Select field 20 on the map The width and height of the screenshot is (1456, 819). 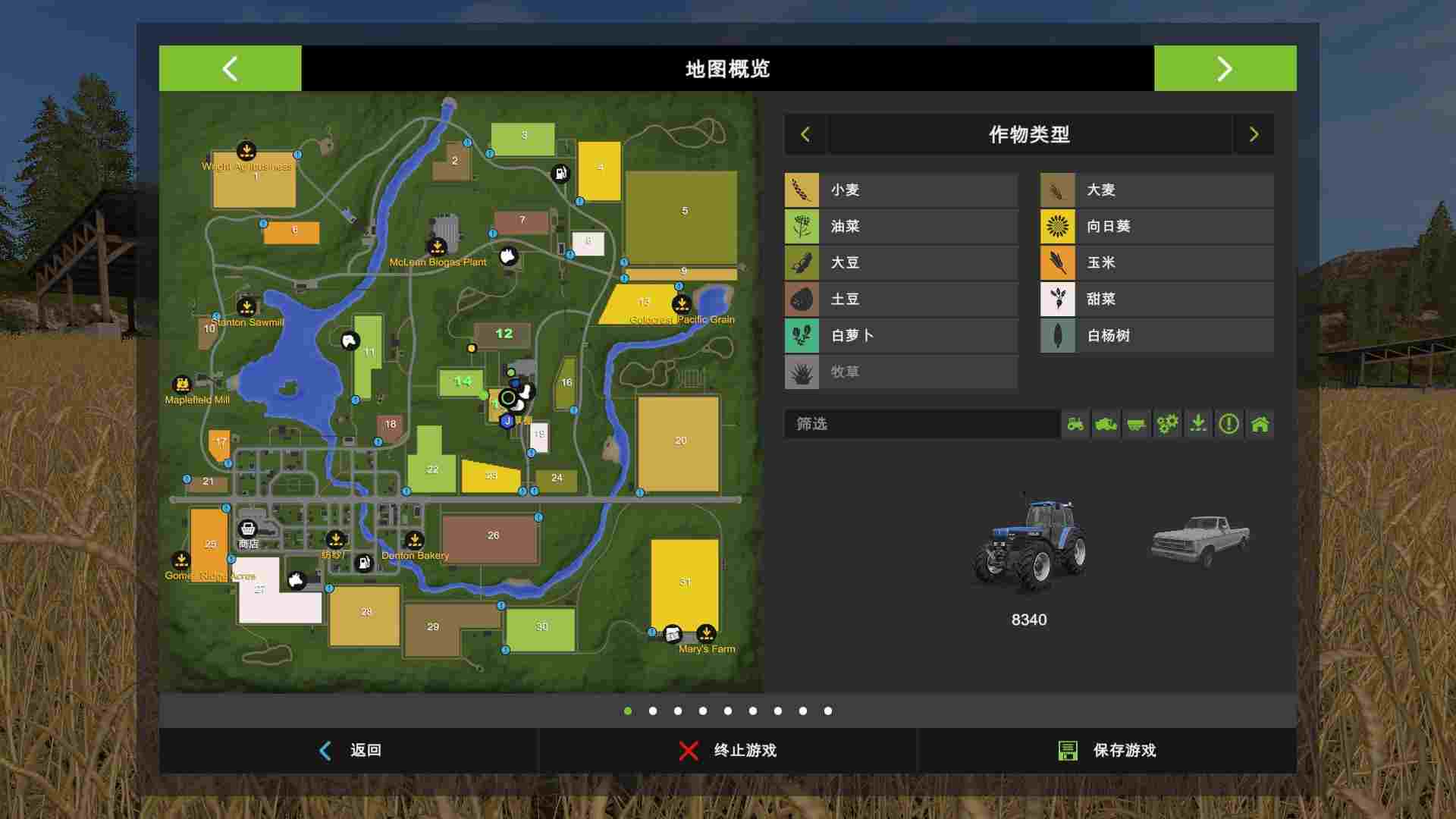pyautogui.click(x=678, y=443)
